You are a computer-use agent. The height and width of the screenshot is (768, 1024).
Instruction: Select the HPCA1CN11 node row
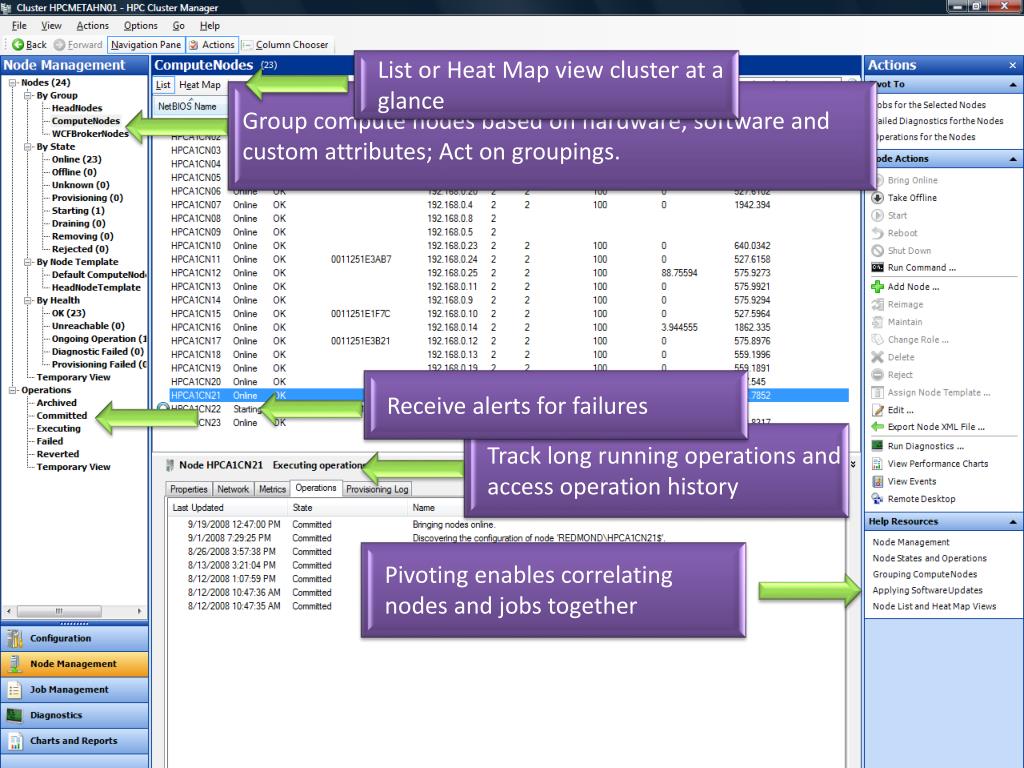point(509,259)
